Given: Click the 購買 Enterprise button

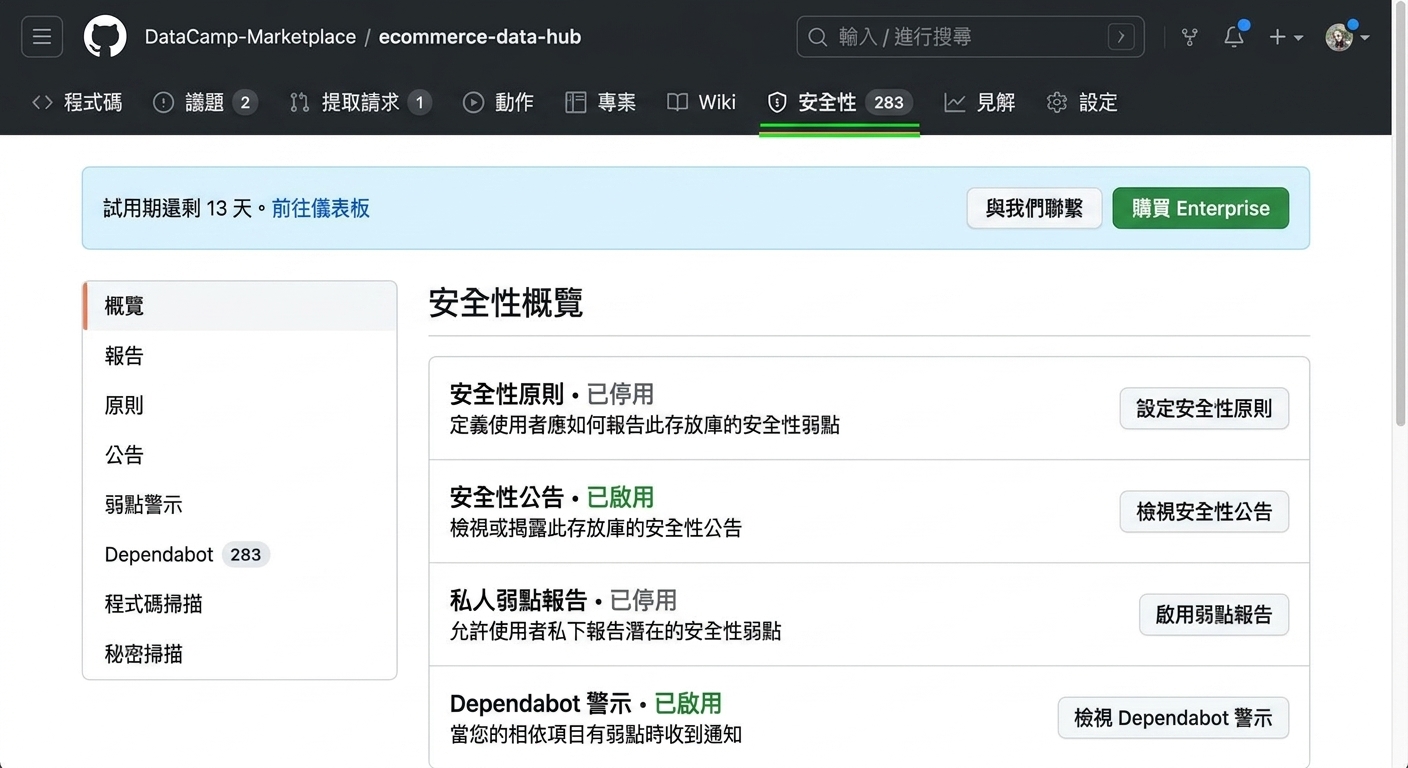Looking at the screenshot, I should pos(1201,208).
